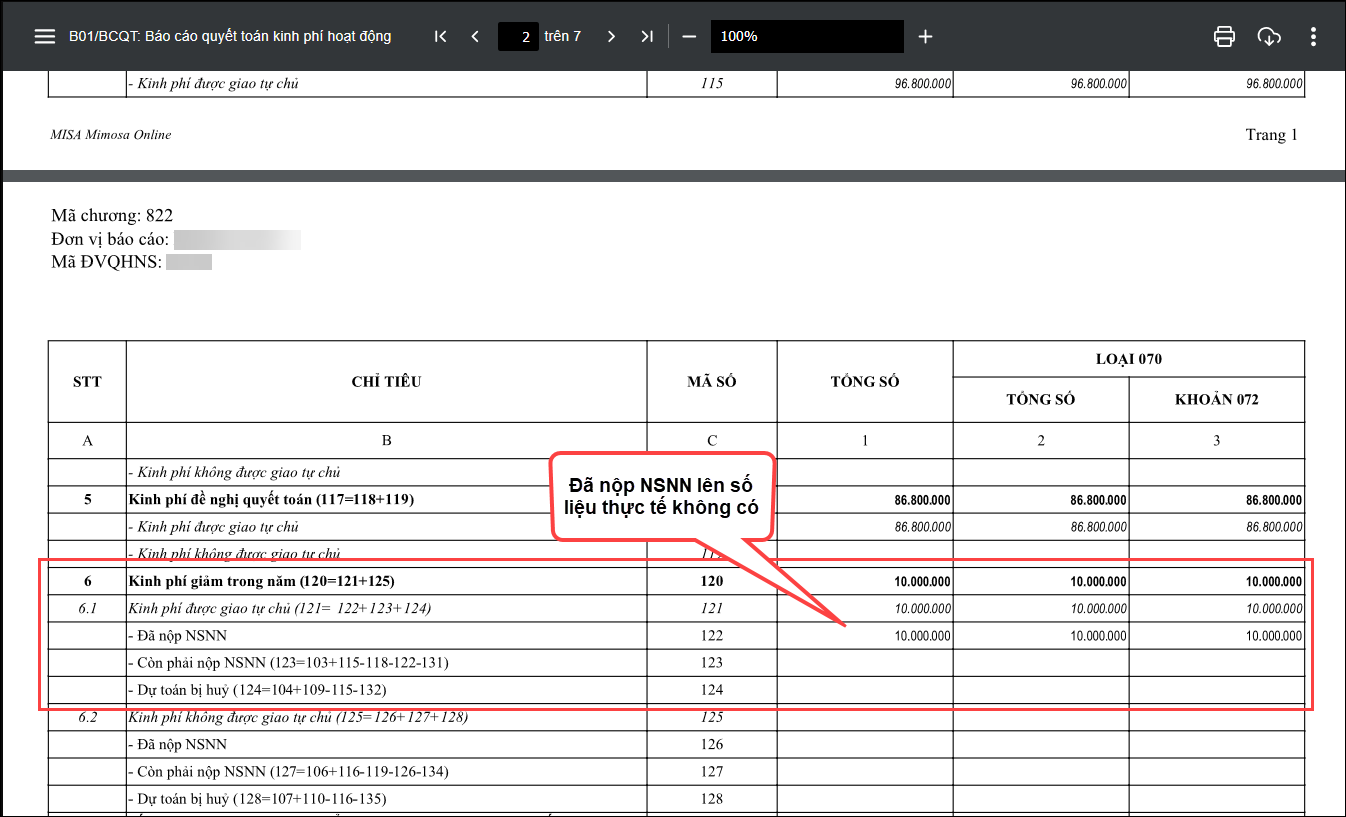Open the sidebar hamburger menu
The width and height of the screenshot is (1346, 817).
tap(44, 36)
